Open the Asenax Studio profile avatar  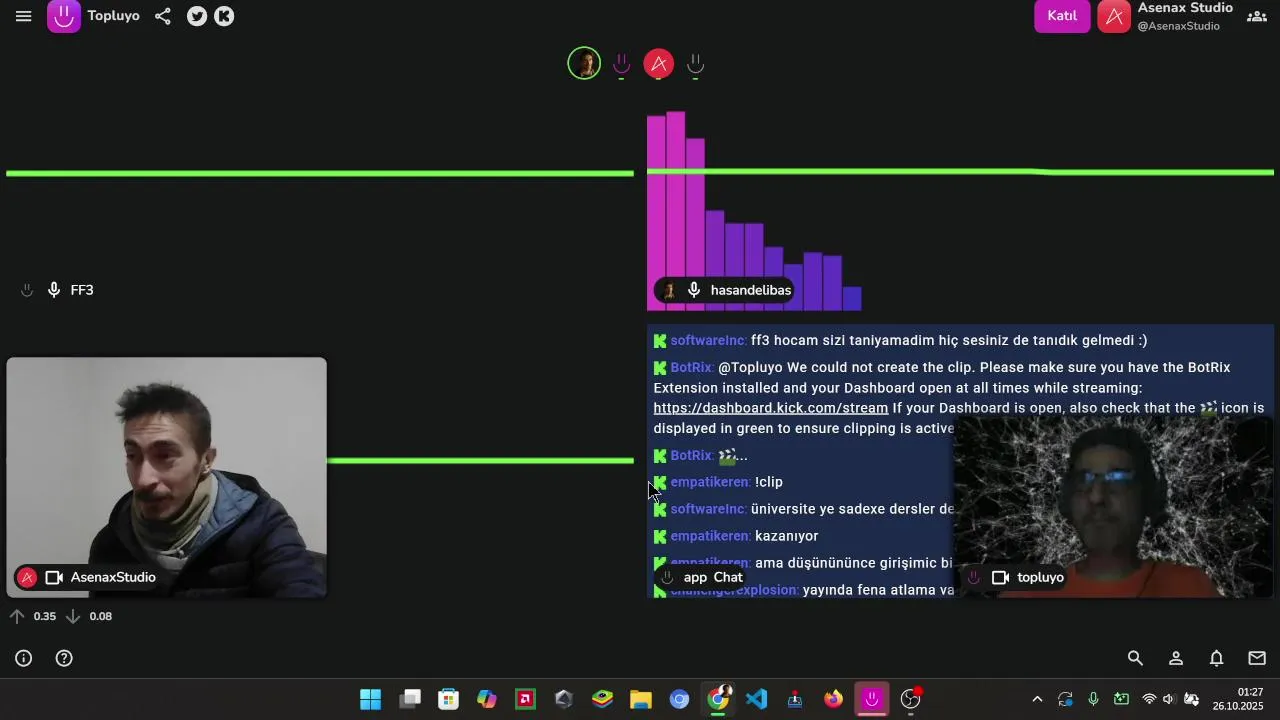tap(1114, 16)
